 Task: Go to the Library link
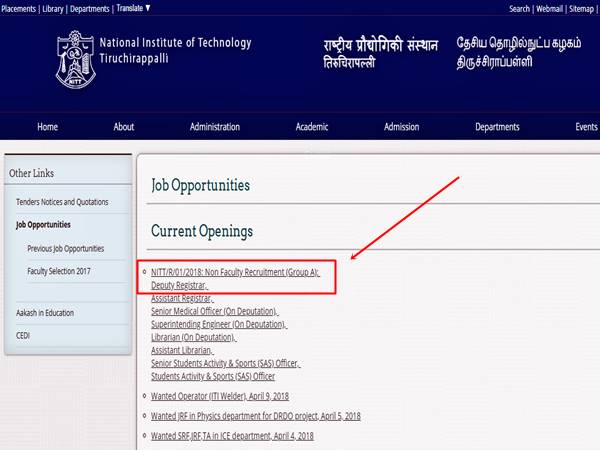(x=53, y=9)
